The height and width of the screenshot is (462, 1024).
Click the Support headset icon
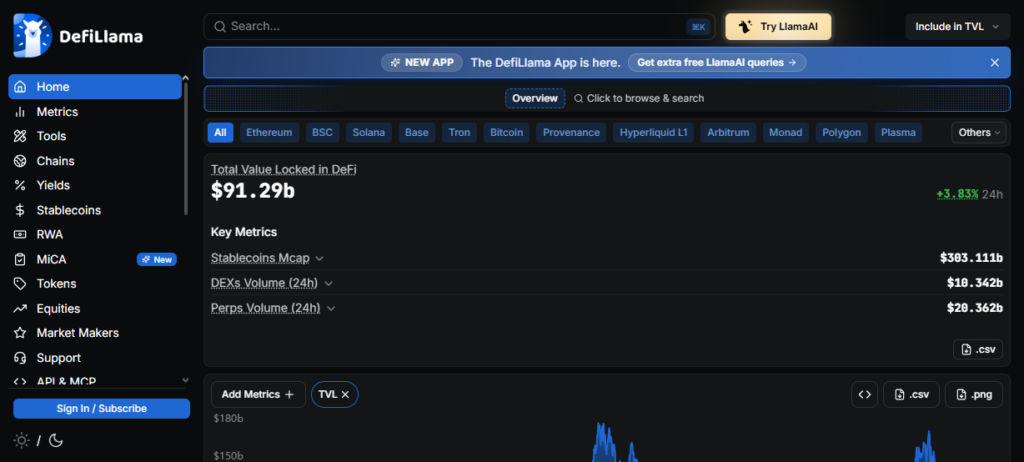point(20,358)
